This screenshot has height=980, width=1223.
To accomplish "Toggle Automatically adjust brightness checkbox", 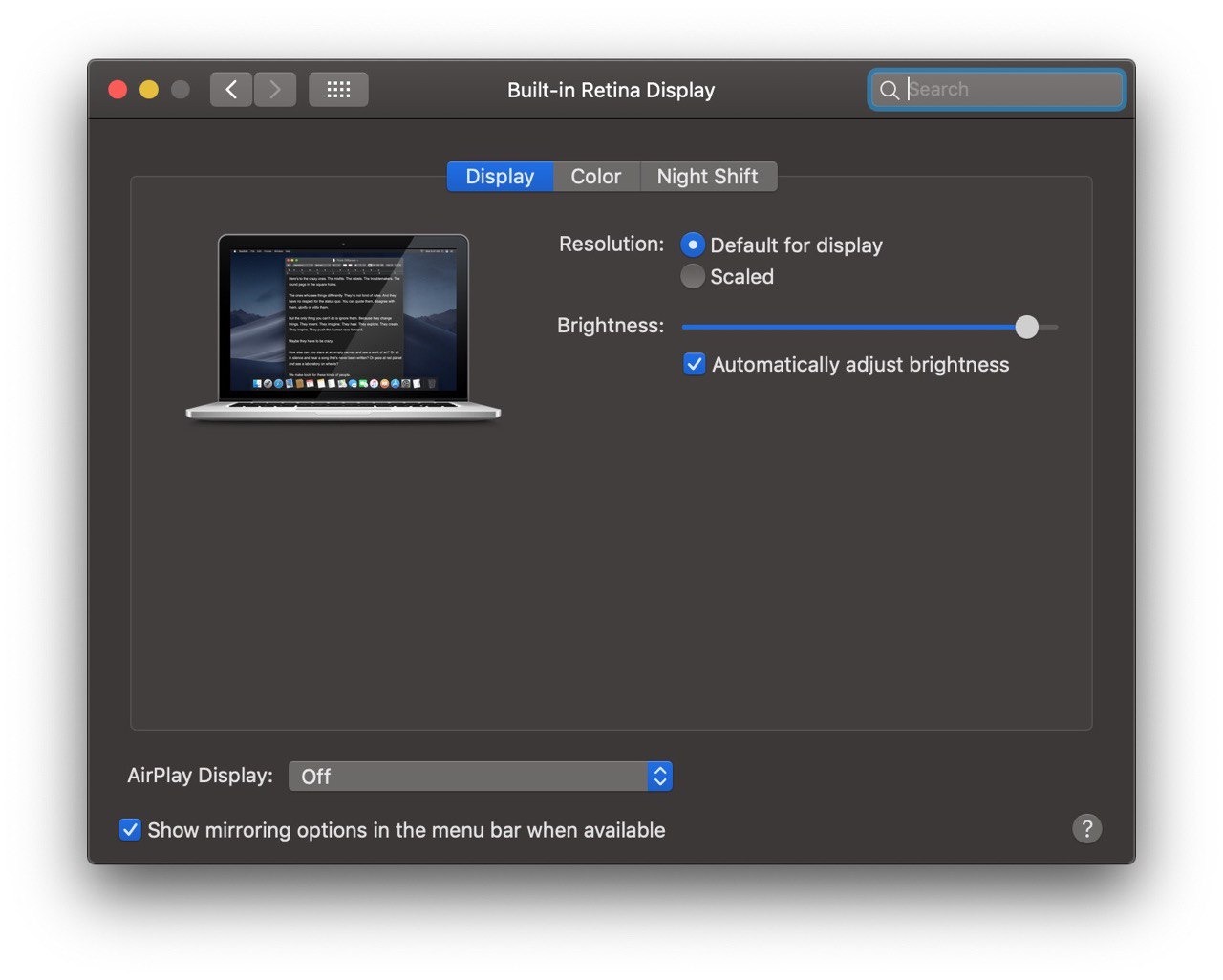I will pyautogui.click(x=695, y=364).
